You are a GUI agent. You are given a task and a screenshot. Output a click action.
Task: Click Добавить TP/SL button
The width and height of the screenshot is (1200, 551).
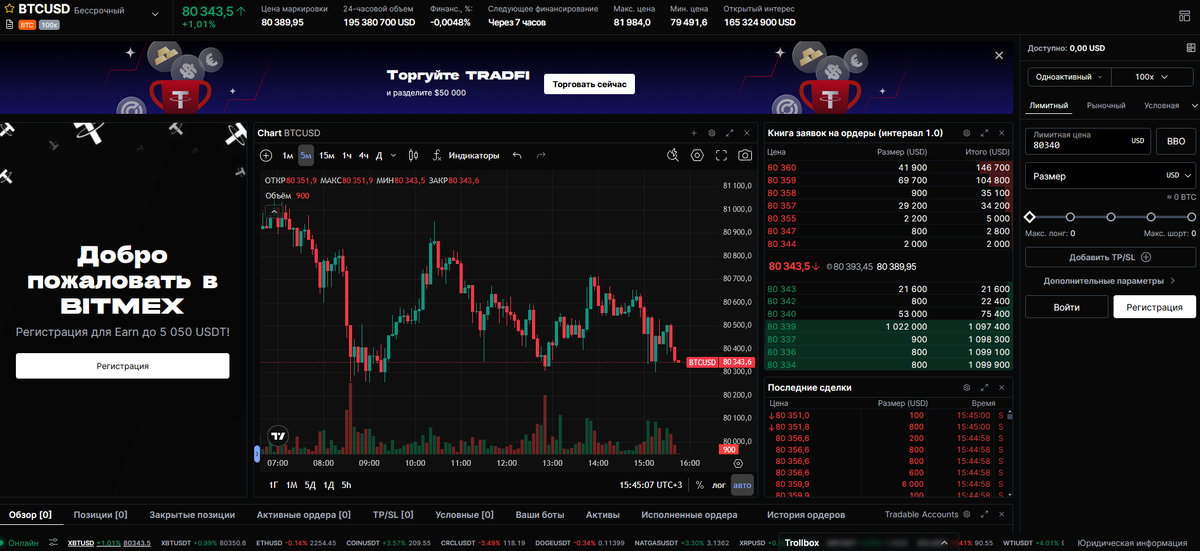tap(1110, 258)
